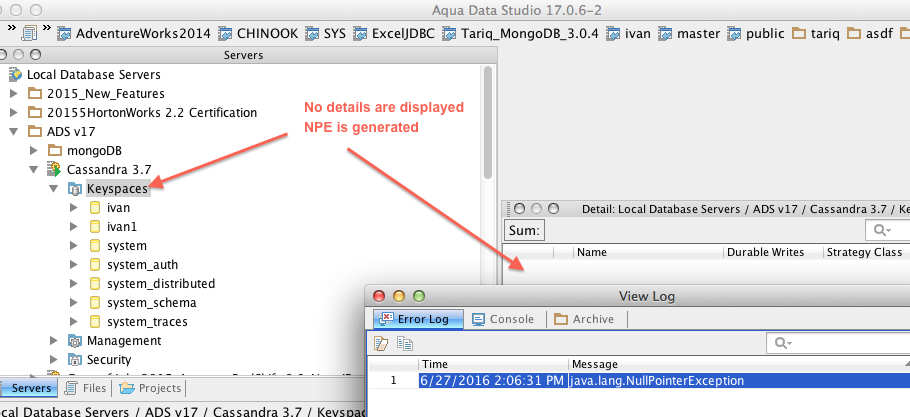Collapse the Cassandra 3.7 server node

coord(34,170)
